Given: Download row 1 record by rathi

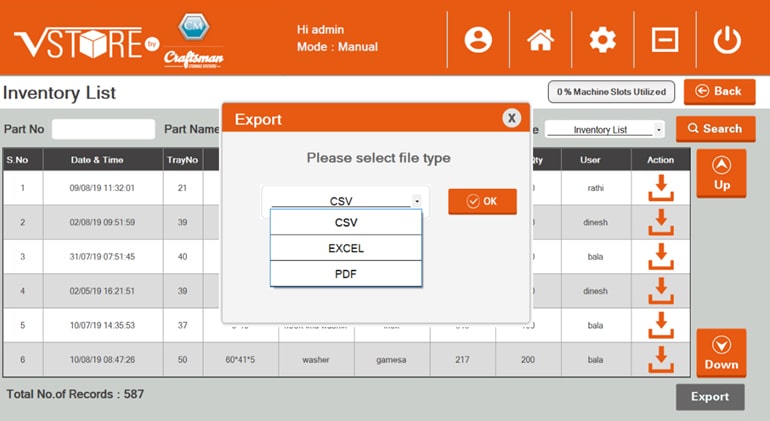Looking at the screenshot, I should [661, 188].
